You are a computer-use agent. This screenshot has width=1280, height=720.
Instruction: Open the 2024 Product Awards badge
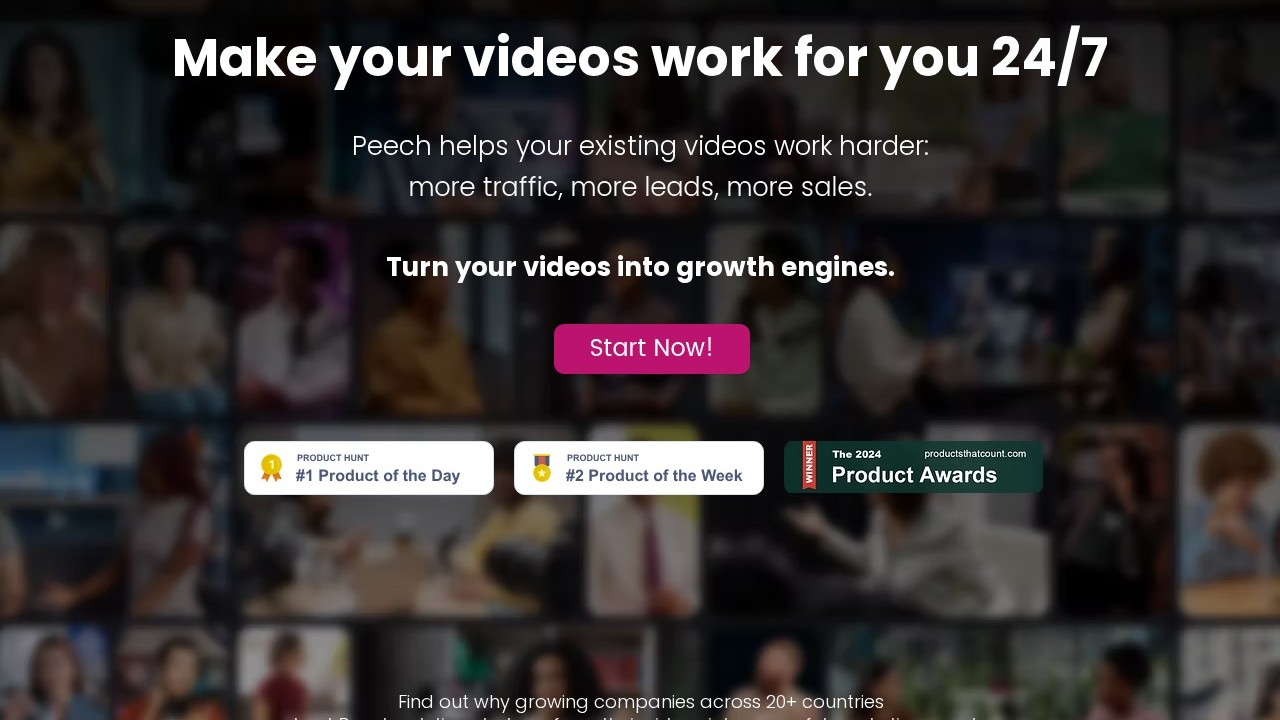pos(913,467)
